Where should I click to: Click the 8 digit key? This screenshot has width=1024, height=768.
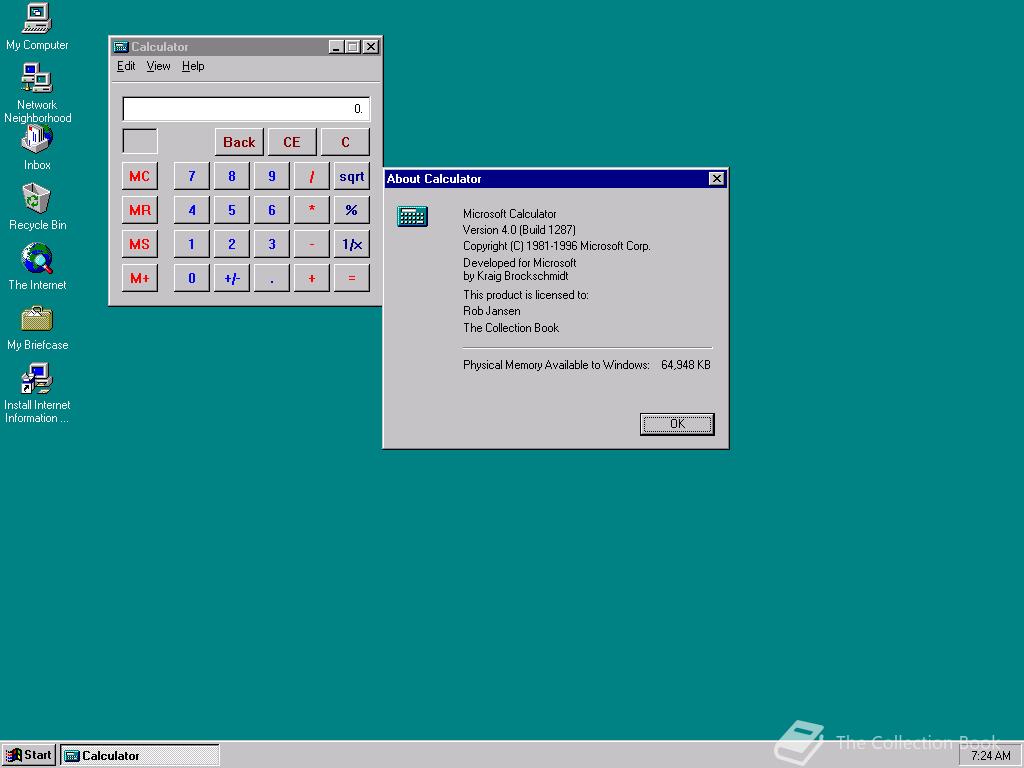point(232,176)
